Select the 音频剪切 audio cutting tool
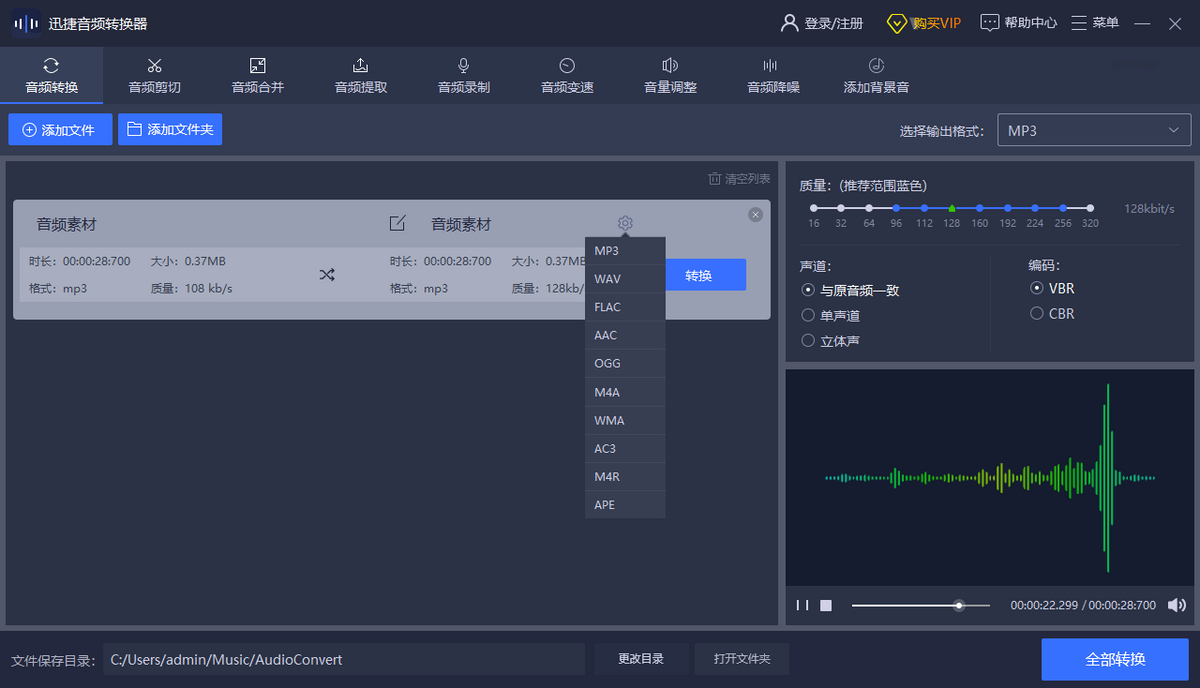The height and width of the screenshot is (688, 1200). point(154,75)
